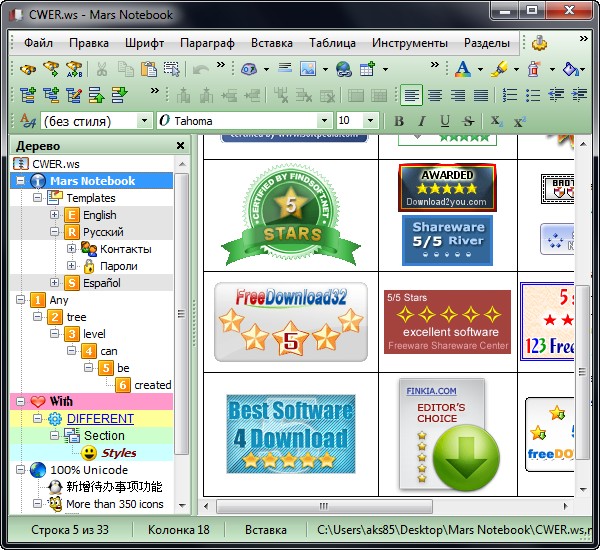
Task: Click the Best Software 4 Download badge
Action: 290,435
